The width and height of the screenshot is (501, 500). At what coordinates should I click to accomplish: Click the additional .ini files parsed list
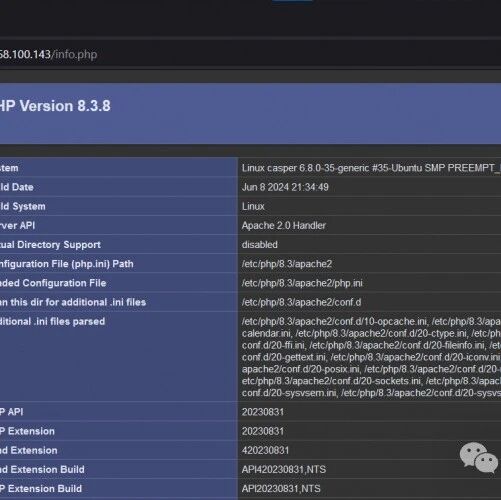(371, 357)
